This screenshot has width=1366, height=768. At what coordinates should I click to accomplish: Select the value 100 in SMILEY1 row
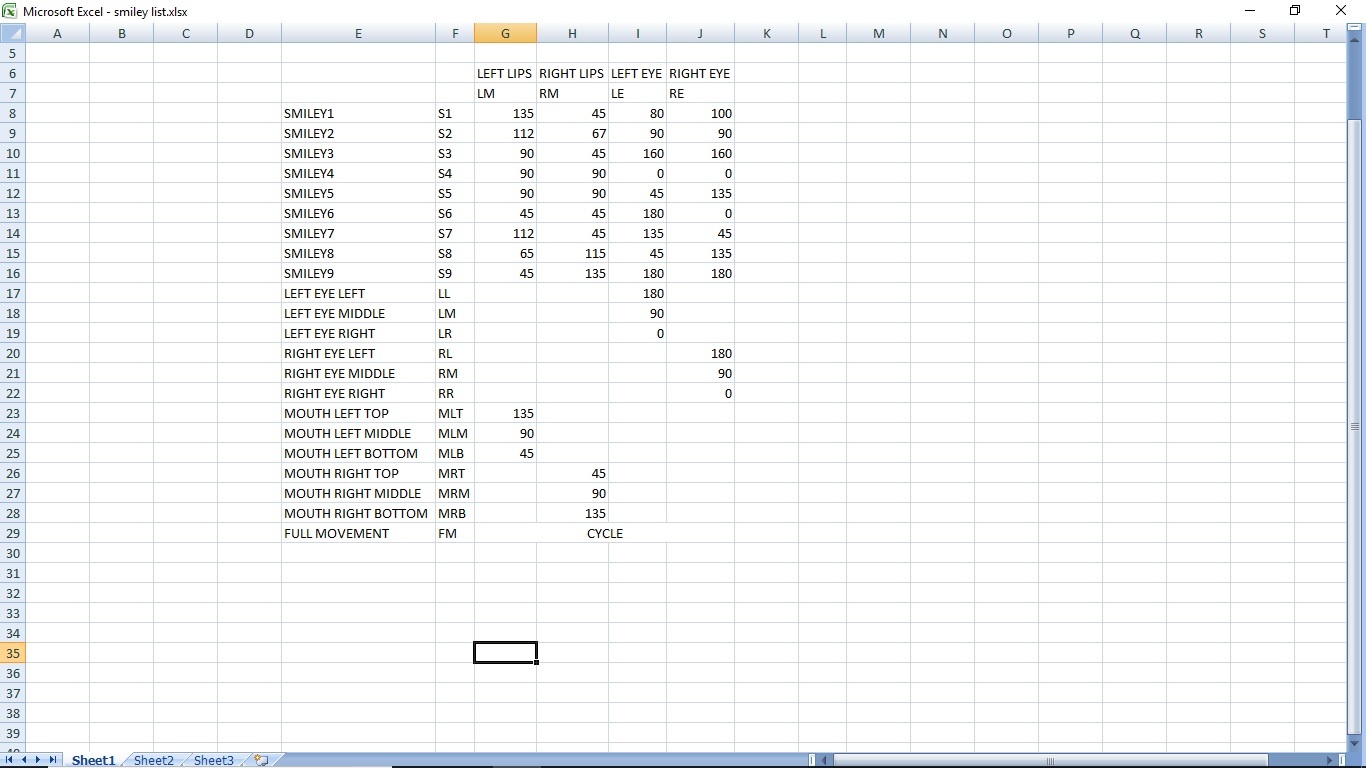(x=700, y=113)
